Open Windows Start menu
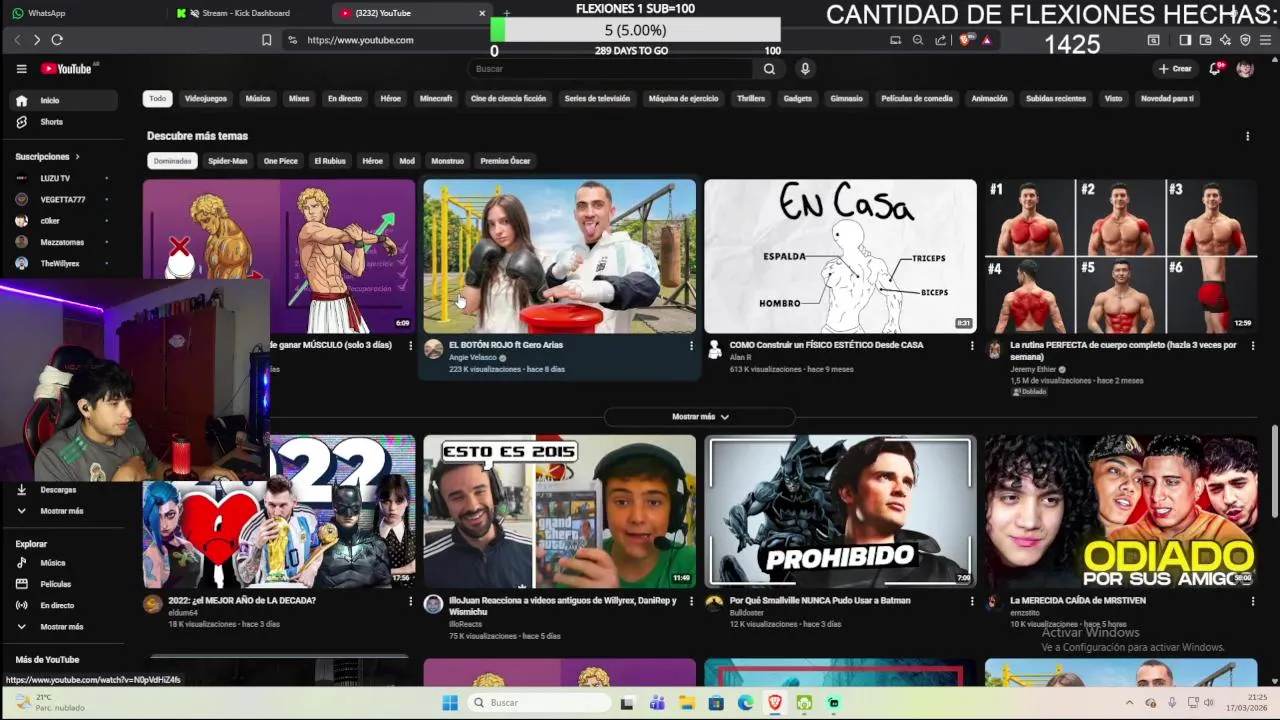Viewport: 1280px width, 720px height. click(450, 703)
